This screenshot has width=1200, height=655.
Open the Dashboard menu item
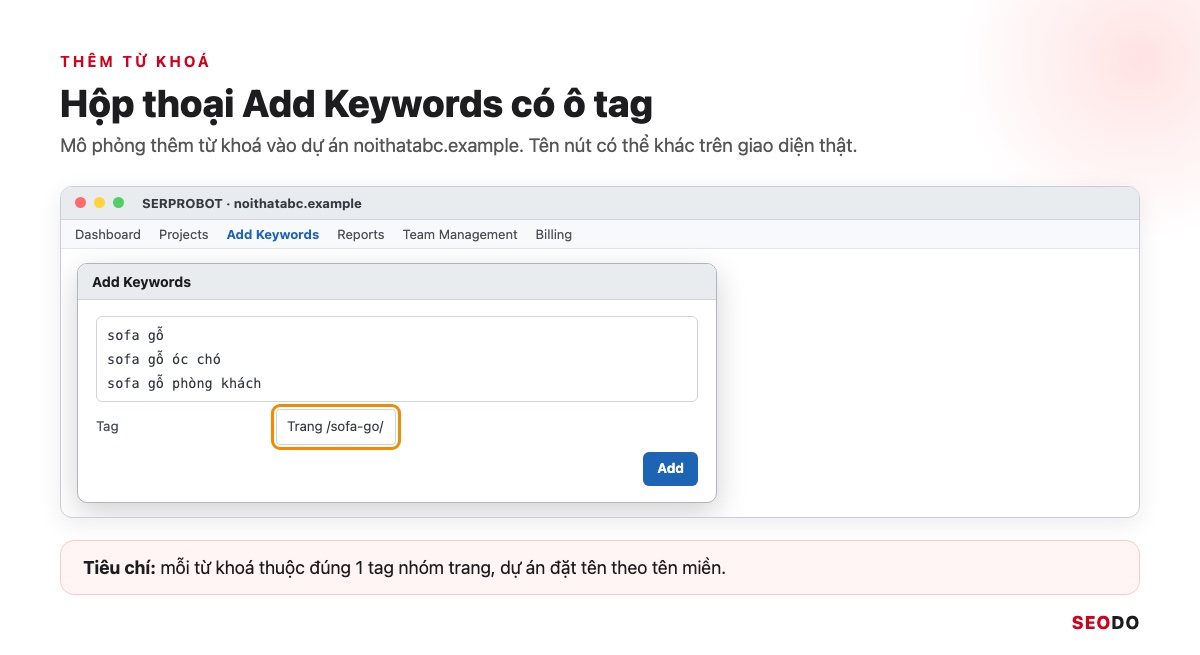tap(108, 235)
